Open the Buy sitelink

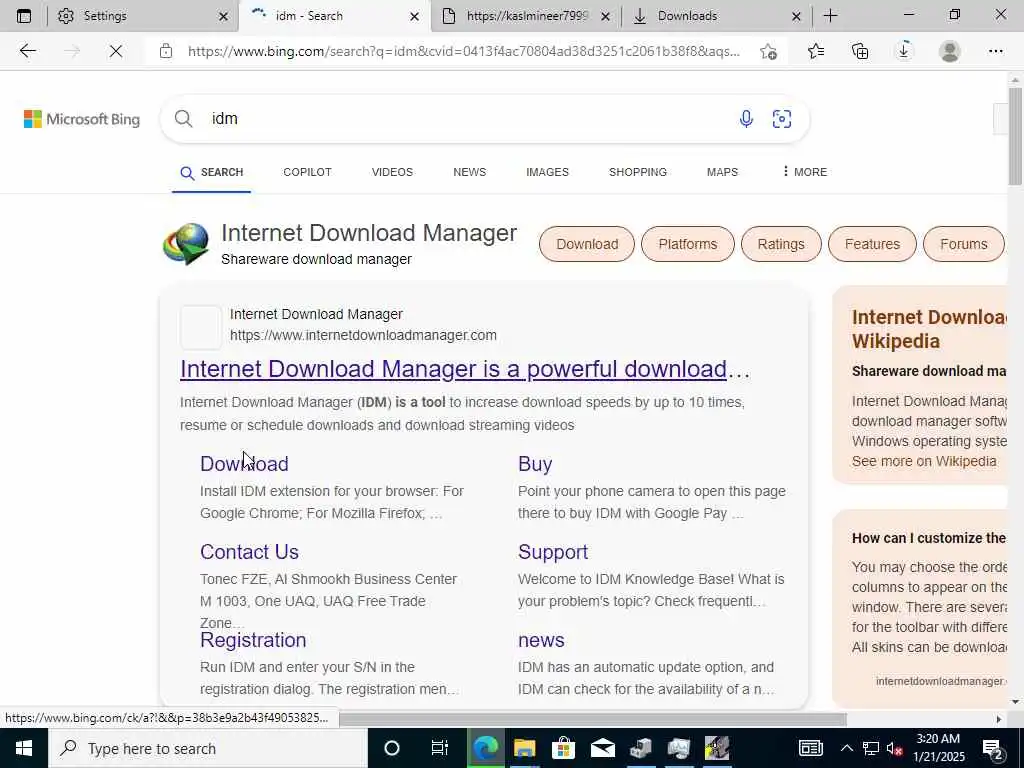click(535, 463)
